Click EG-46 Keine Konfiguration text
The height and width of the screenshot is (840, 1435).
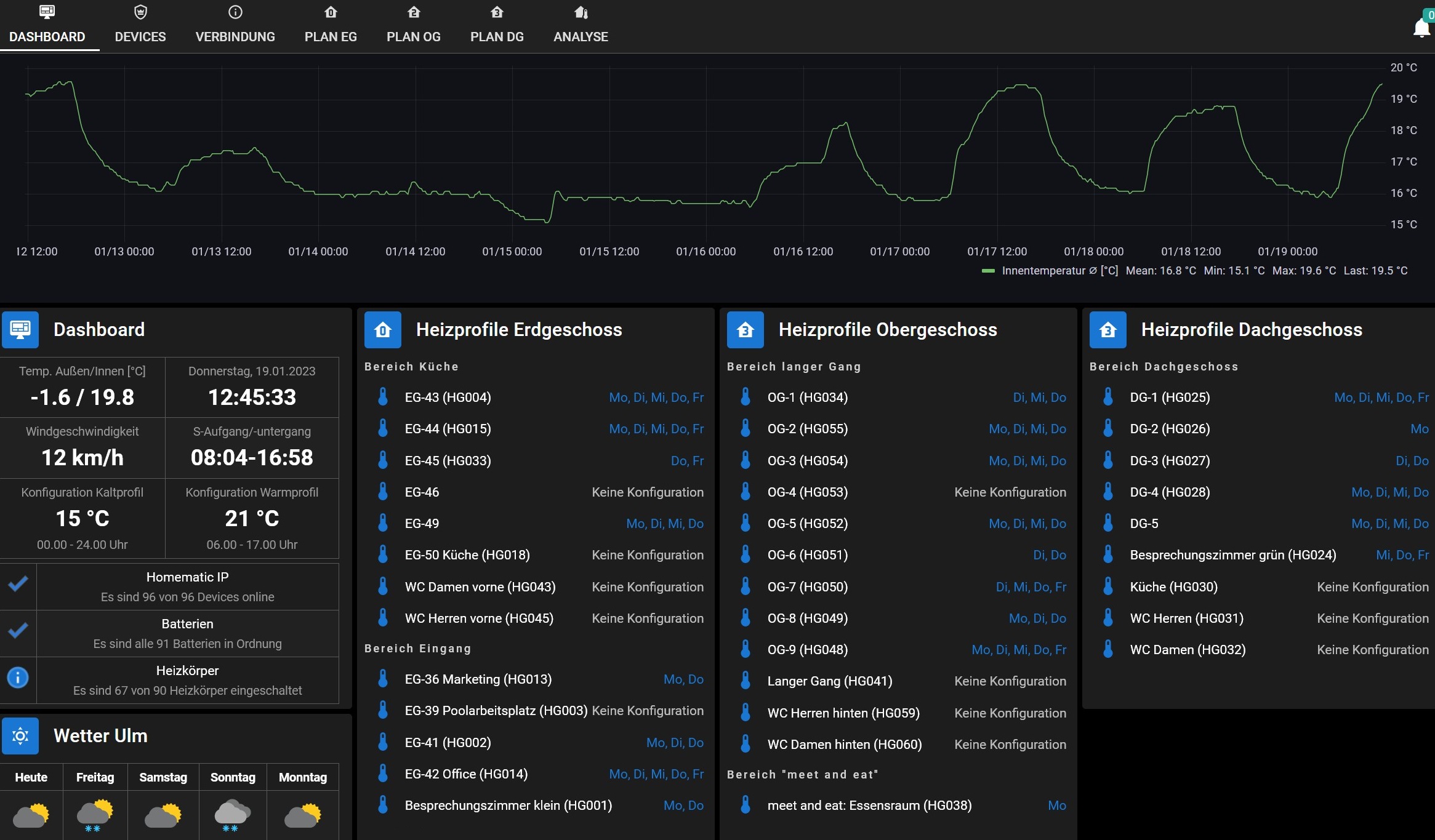click(648, 492)
